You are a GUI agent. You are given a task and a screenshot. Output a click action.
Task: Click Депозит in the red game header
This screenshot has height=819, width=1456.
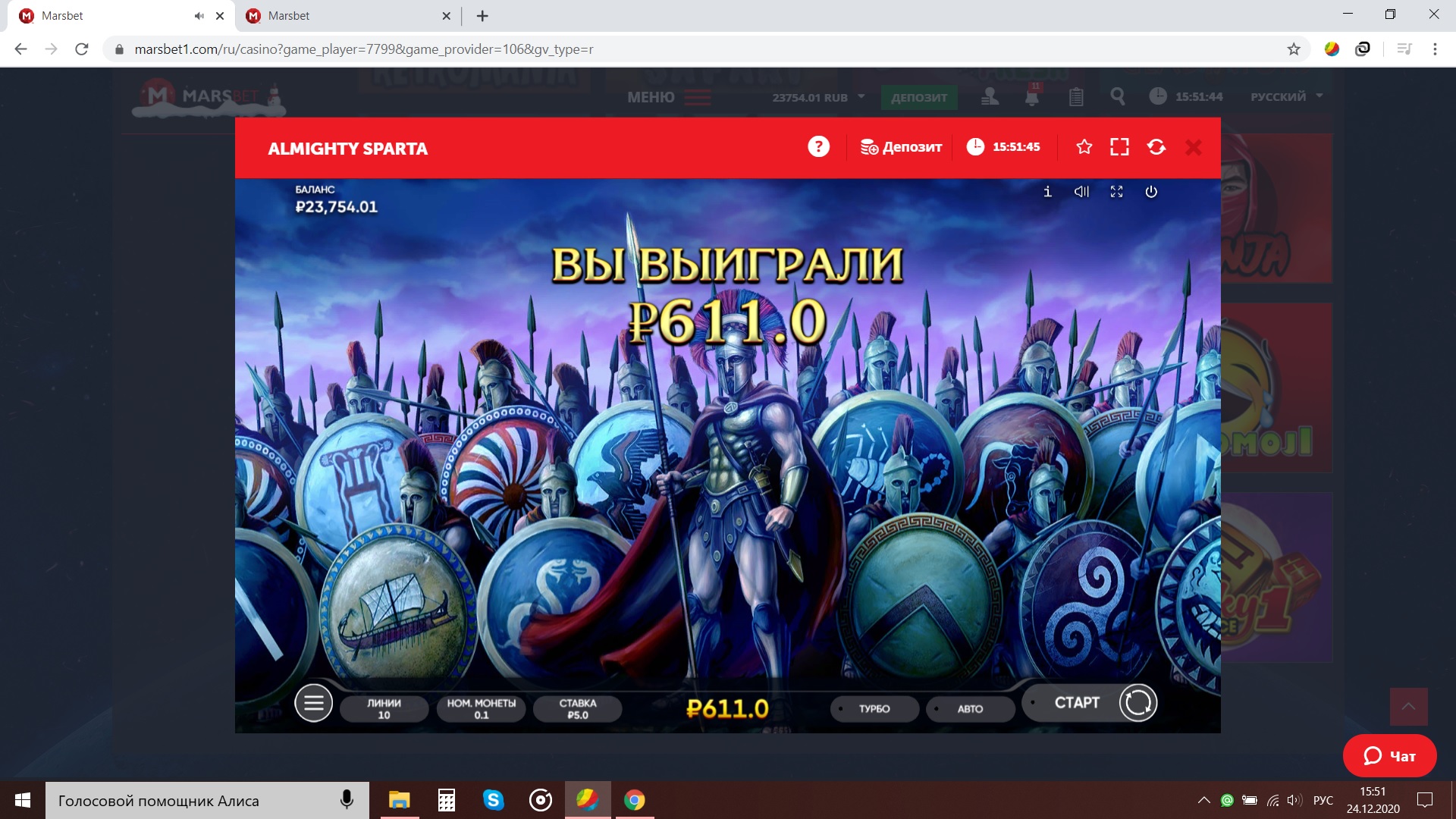901,147
